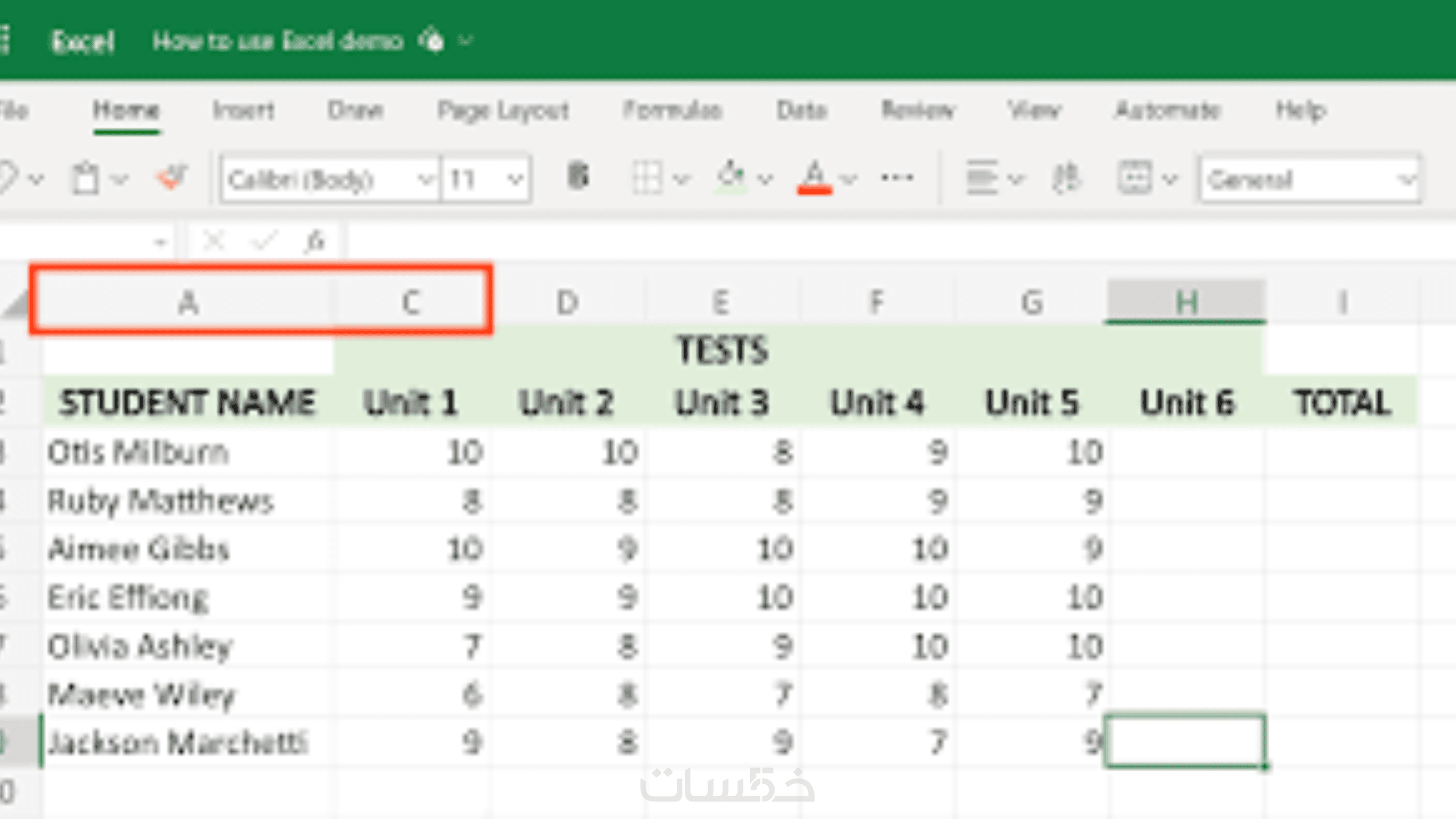This screenshot has height=819, width=1456.
Task: Click the Font Color red A icon
Action: pyautogui.click(x=814, y=177)
